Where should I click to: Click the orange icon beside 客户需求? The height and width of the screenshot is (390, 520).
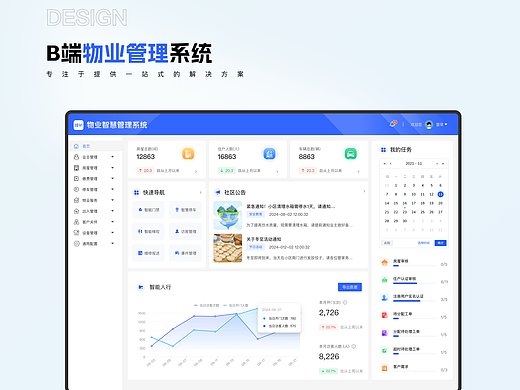coord(384,368)
